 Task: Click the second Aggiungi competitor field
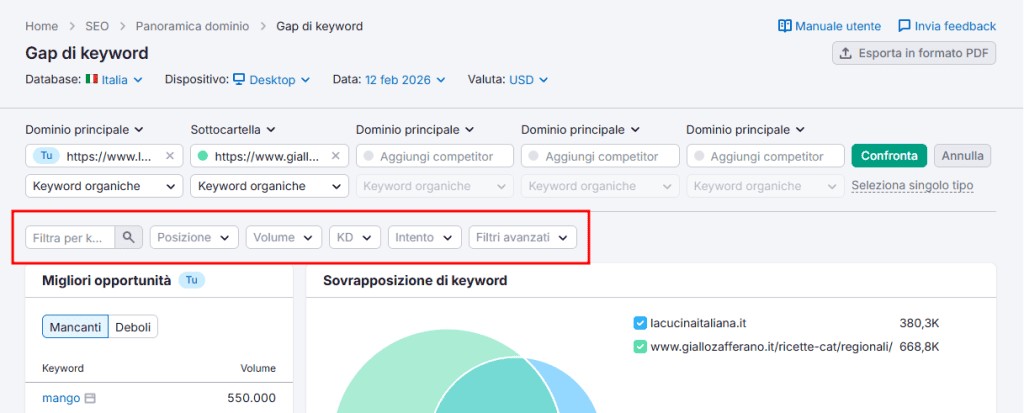(600, 156)
